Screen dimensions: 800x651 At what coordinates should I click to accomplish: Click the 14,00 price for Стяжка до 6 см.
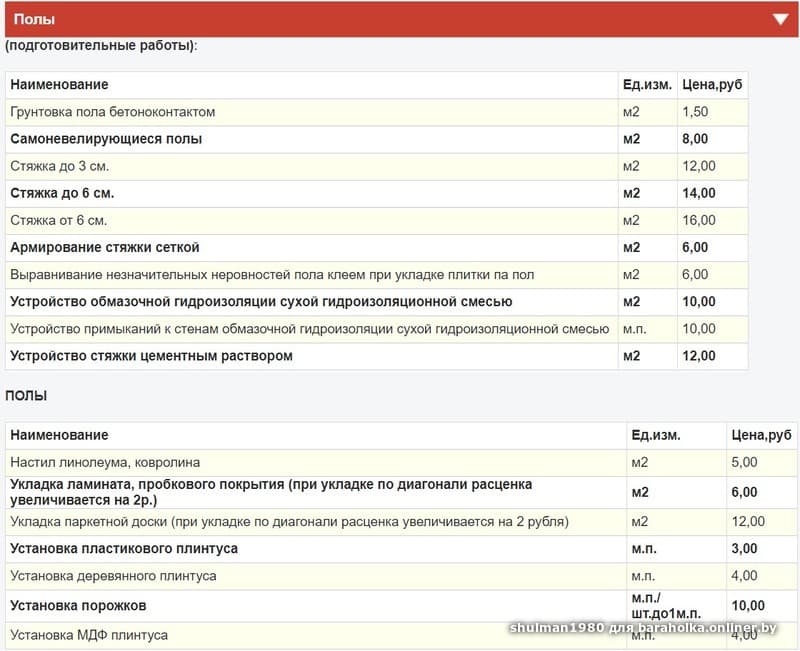click(699, 193)
